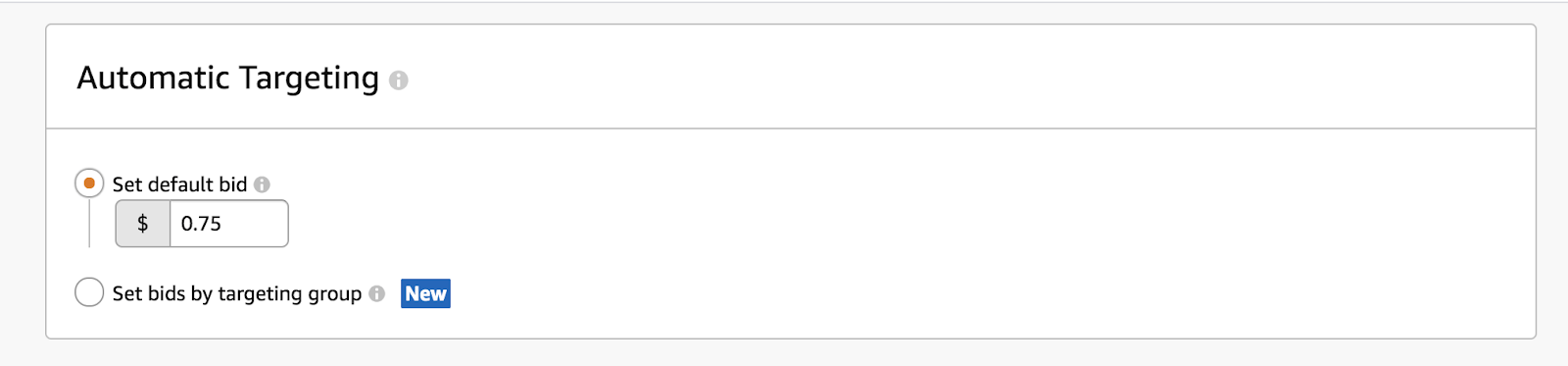Show help for Set bids by targeting group

pyautogui.click(x=376, y=293)
